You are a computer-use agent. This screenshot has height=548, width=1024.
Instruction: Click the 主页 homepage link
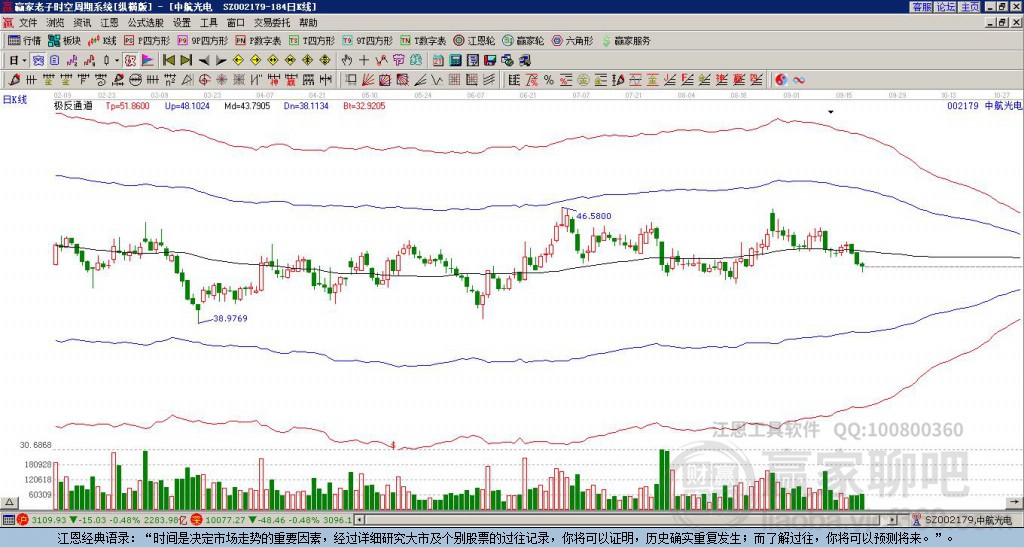click(x=969, y=7)
